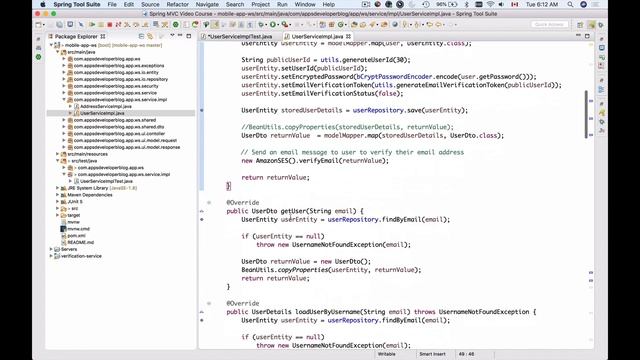Open the Navigate menu
The image size is (640, 360).
pos(207,4)
